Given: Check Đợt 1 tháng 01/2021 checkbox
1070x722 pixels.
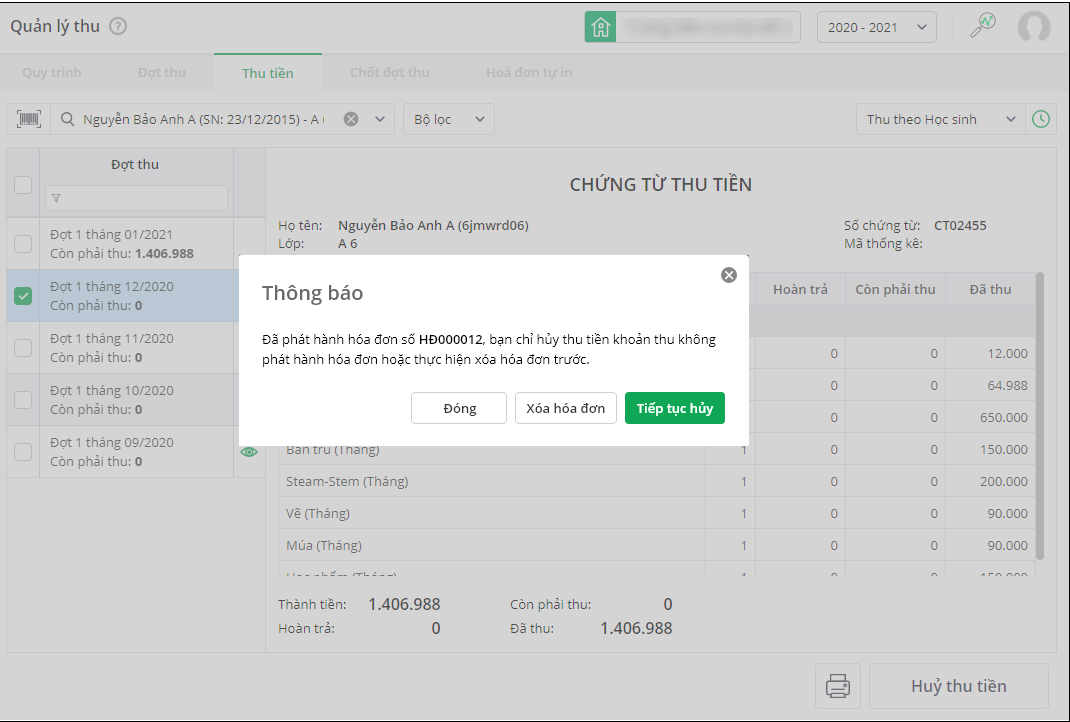Looking at the screenshot, I should (x=23, y=243).
